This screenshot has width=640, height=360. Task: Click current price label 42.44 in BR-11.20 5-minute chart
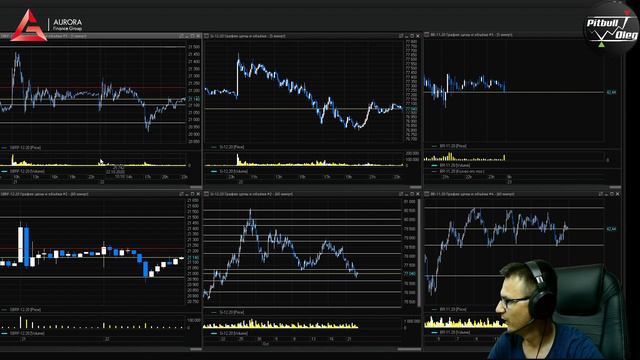coord(611,92)
